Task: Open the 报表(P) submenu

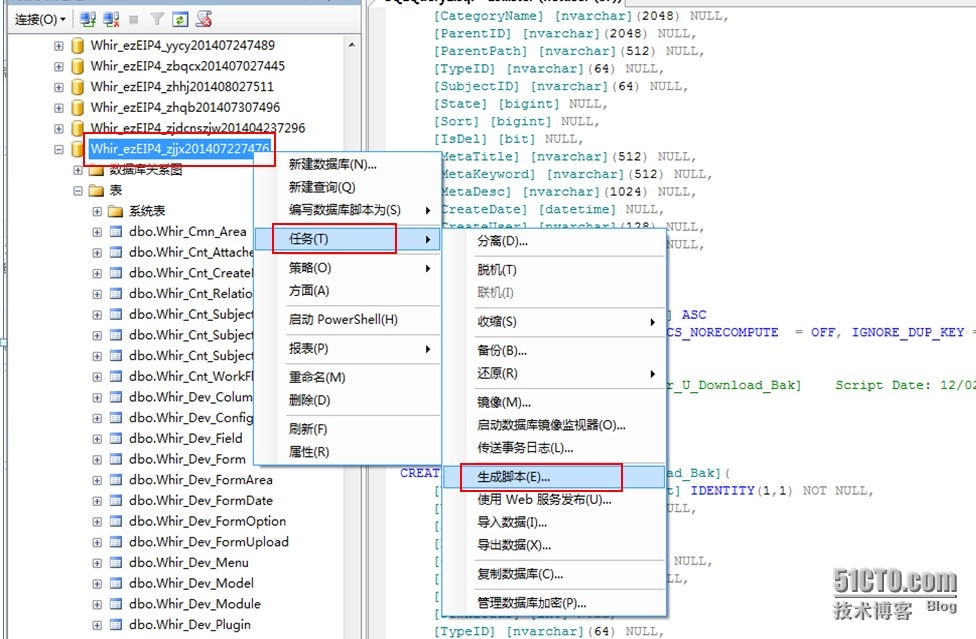Action: (x=347, y=348)
